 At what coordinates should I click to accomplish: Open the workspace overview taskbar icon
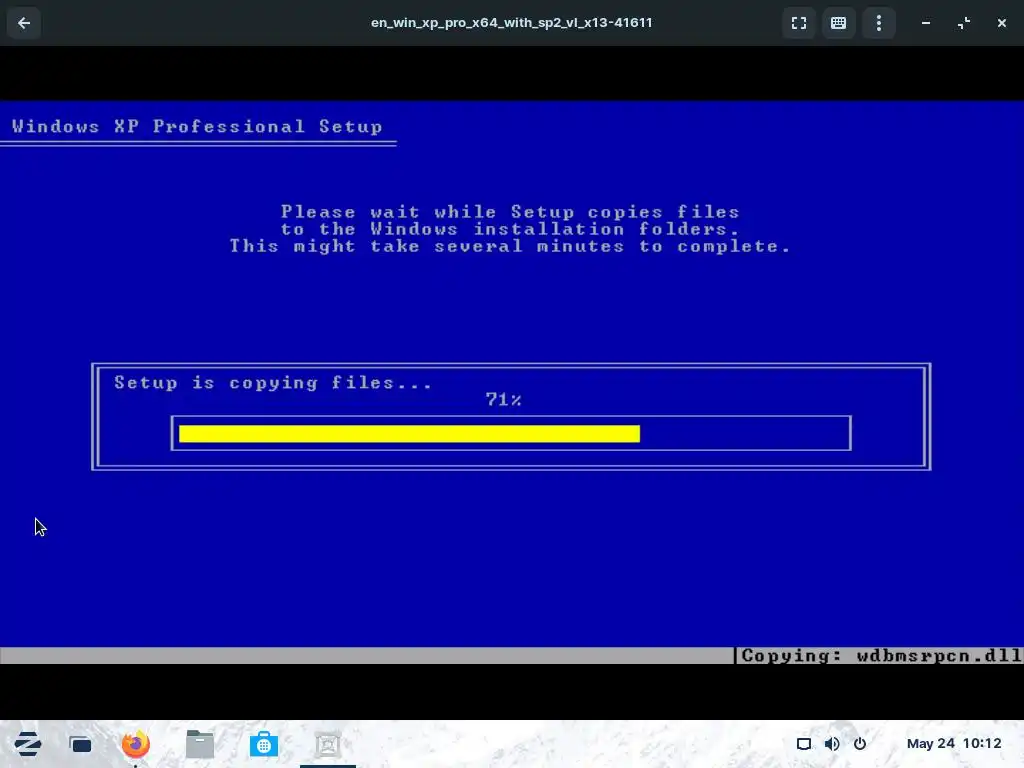point(81,744)
